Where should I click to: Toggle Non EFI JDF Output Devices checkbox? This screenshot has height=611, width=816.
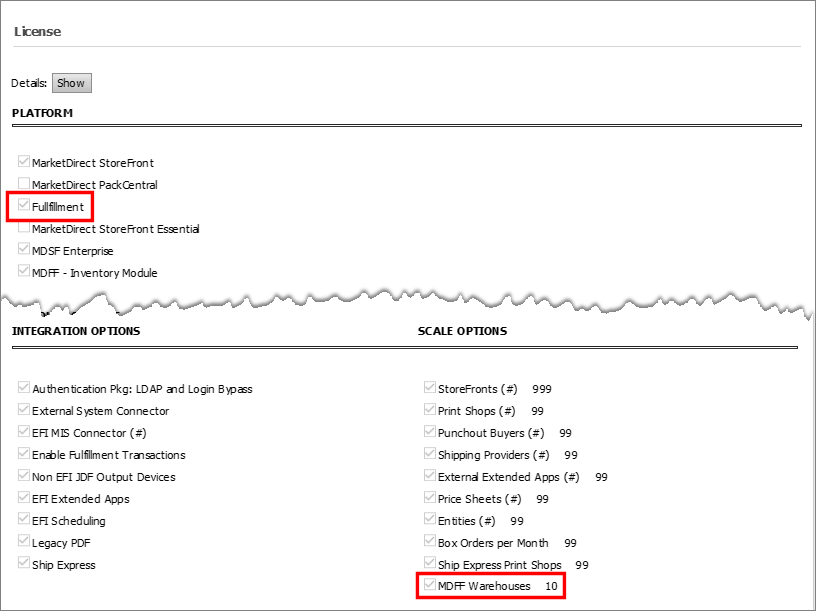(x=23, y=475)
